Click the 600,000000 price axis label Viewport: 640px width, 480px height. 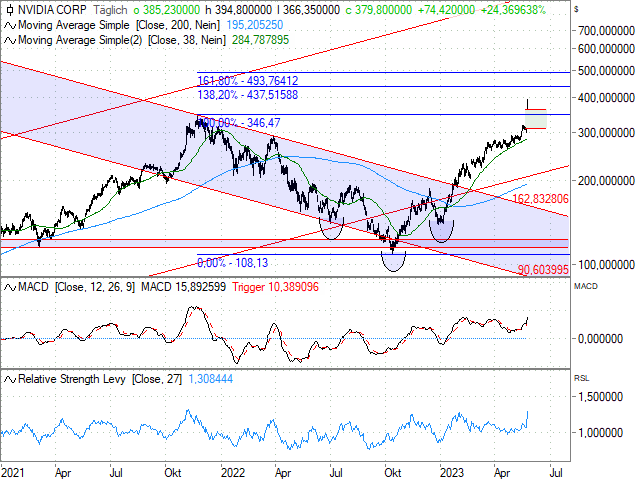(x=606, y=49)
